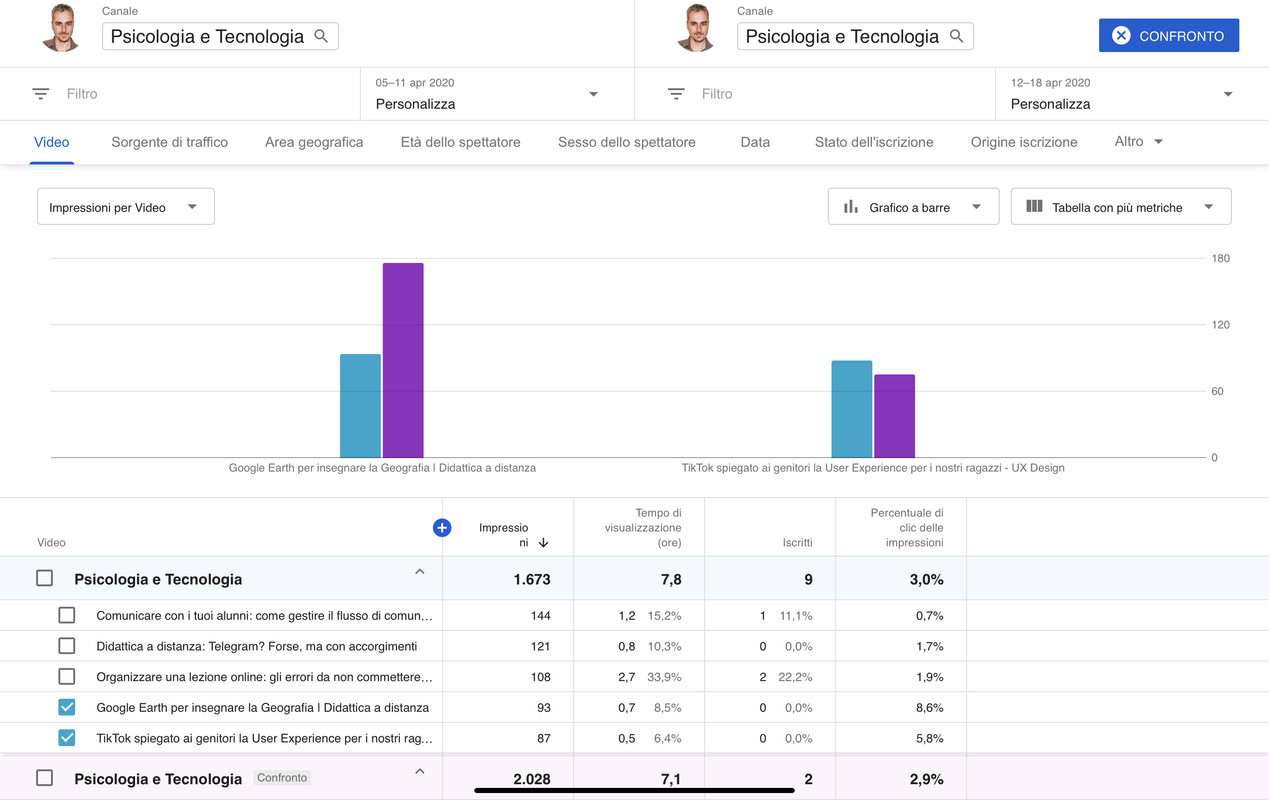Click blue bar for Google Earth video
The image size is (1269, 800).
(360, 406)
